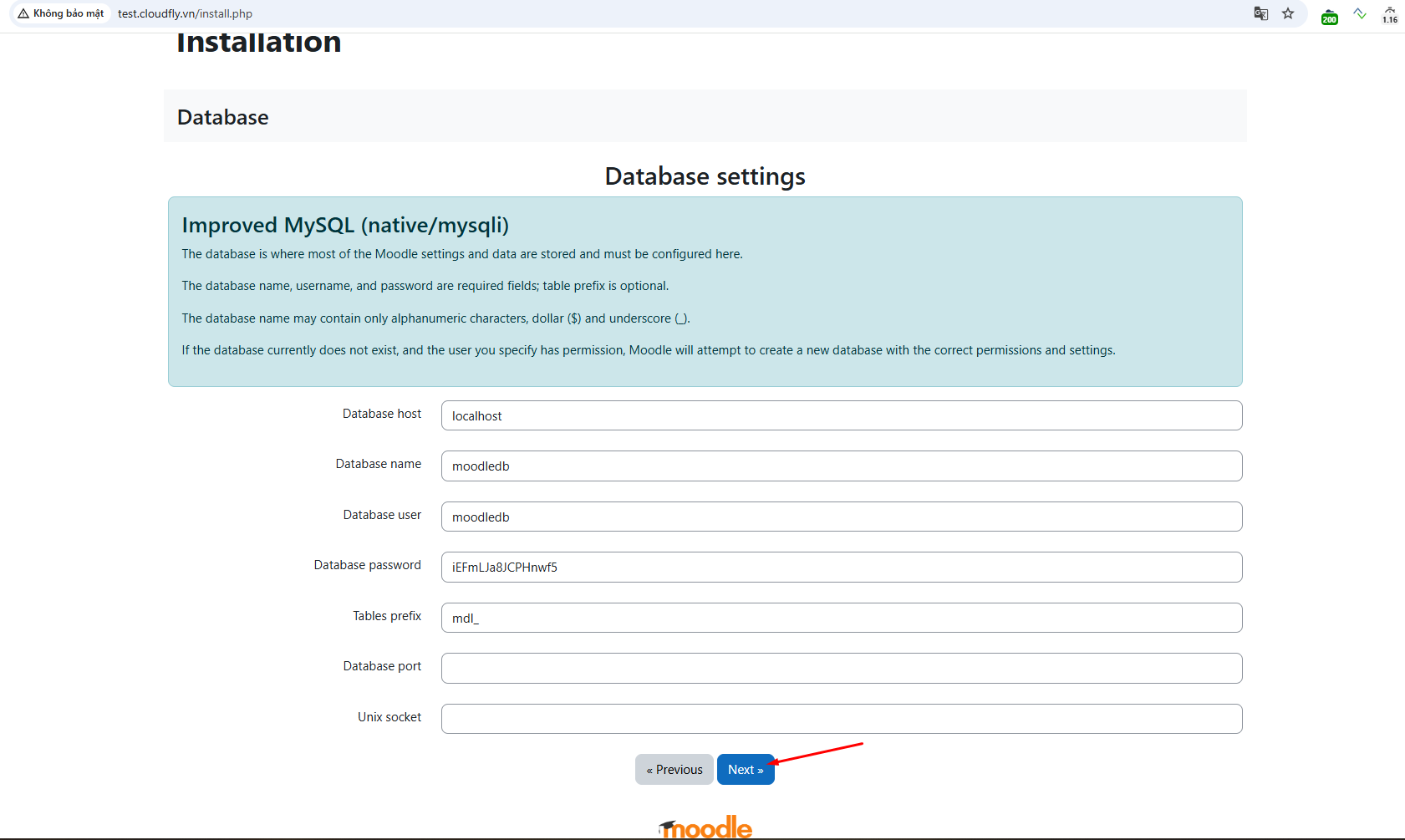Click the Moodle logo at page bottom
Image resolution: width=1405 pixels, height=840 pixels.
point(705,827)
